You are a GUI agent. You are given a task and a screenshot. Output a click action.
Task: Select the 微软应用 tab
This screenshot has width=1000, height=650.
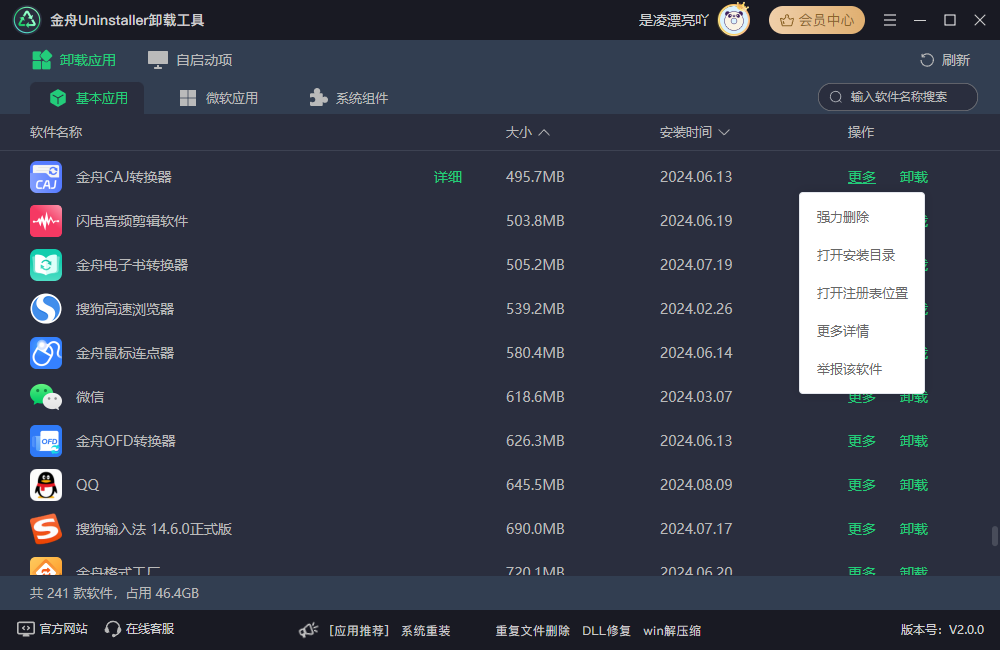click(x=219, y=98)
